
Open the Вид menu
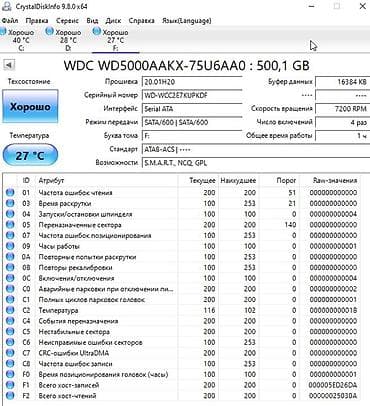[x=92, y=21]
